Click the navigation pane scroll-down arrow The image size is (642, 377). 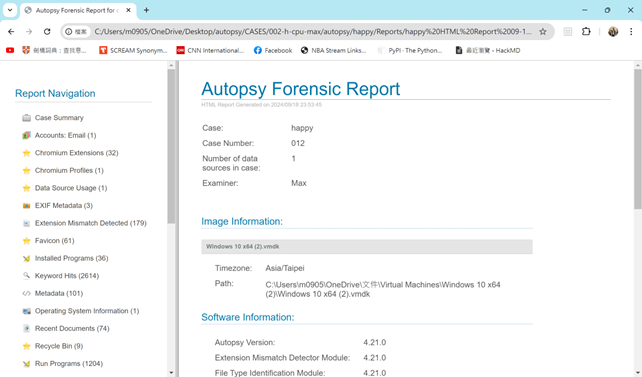(x=171, y=372)
